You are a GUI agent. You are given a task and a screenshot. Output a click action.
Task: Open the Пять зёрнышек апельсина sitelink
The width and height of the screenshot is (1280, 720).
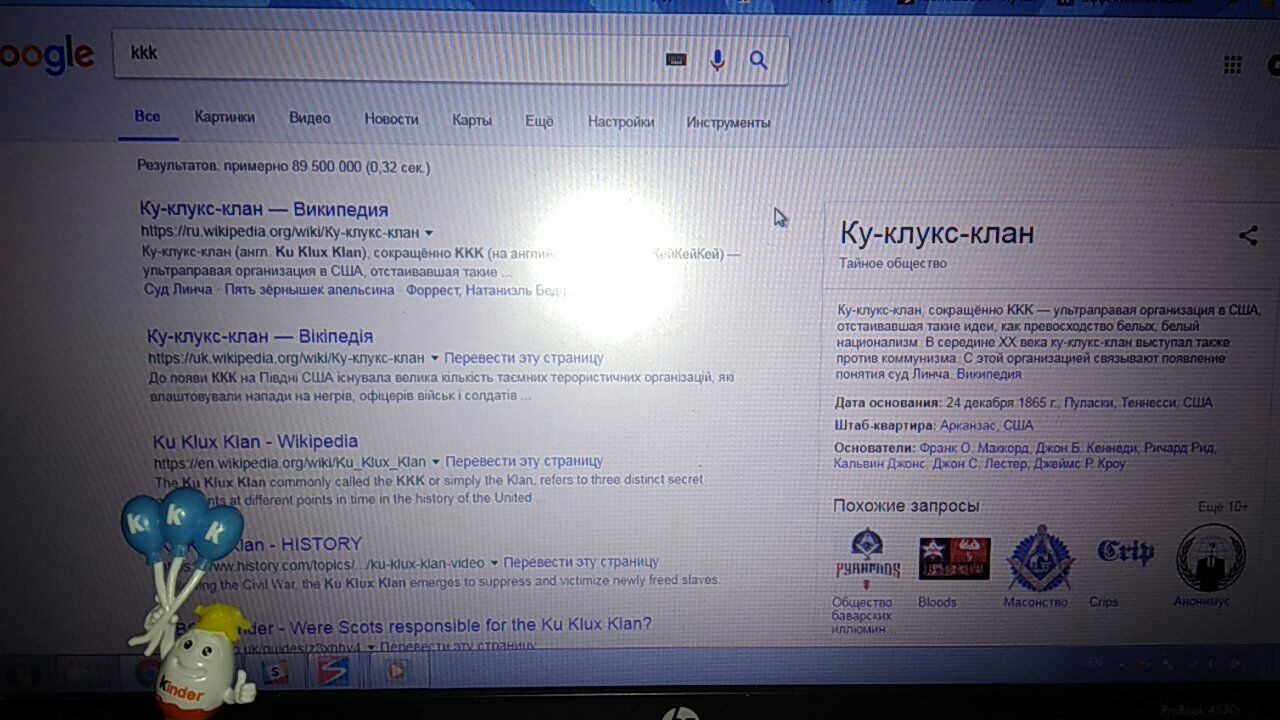[310, 290]
